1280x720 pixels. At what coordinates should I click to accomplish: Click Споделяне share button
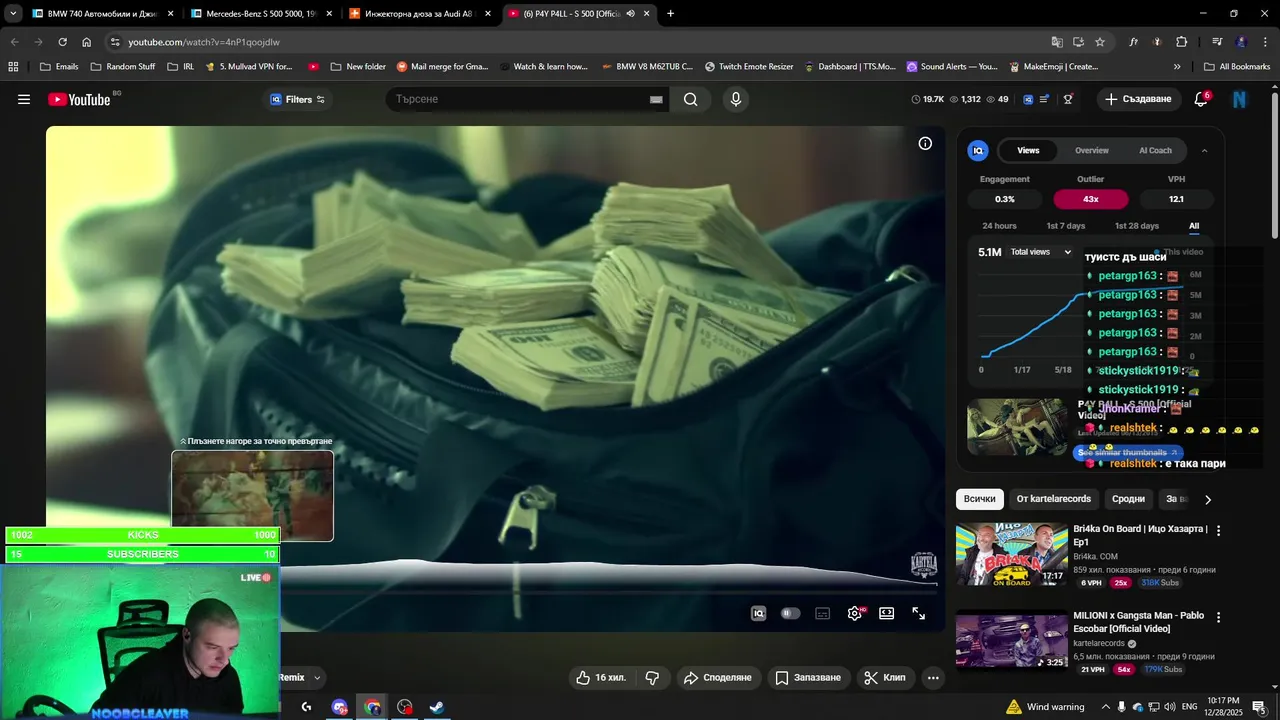717,677
